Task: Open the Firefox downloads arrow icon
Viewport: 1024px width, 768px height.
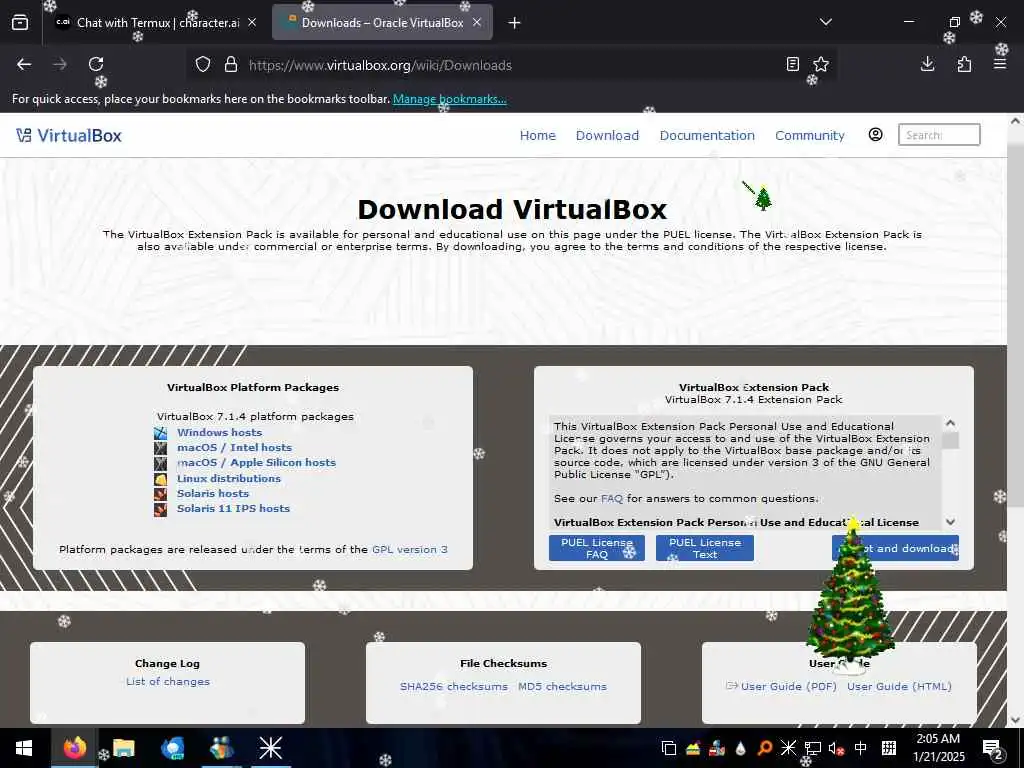Action: click(x=927, y=64)
